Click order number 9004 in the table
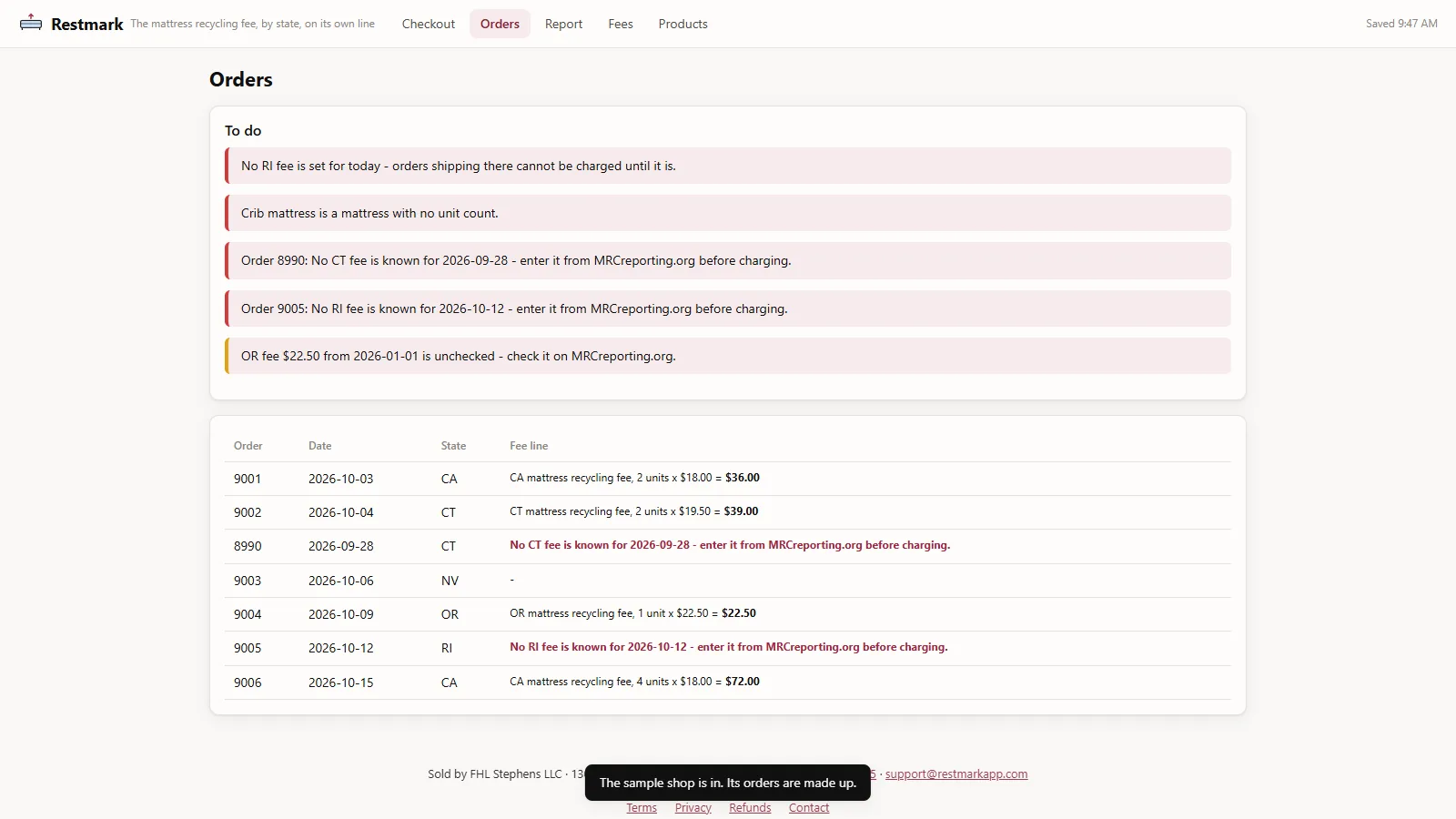The width and height of the screenshot is (1456, 819). click(248, 614)
